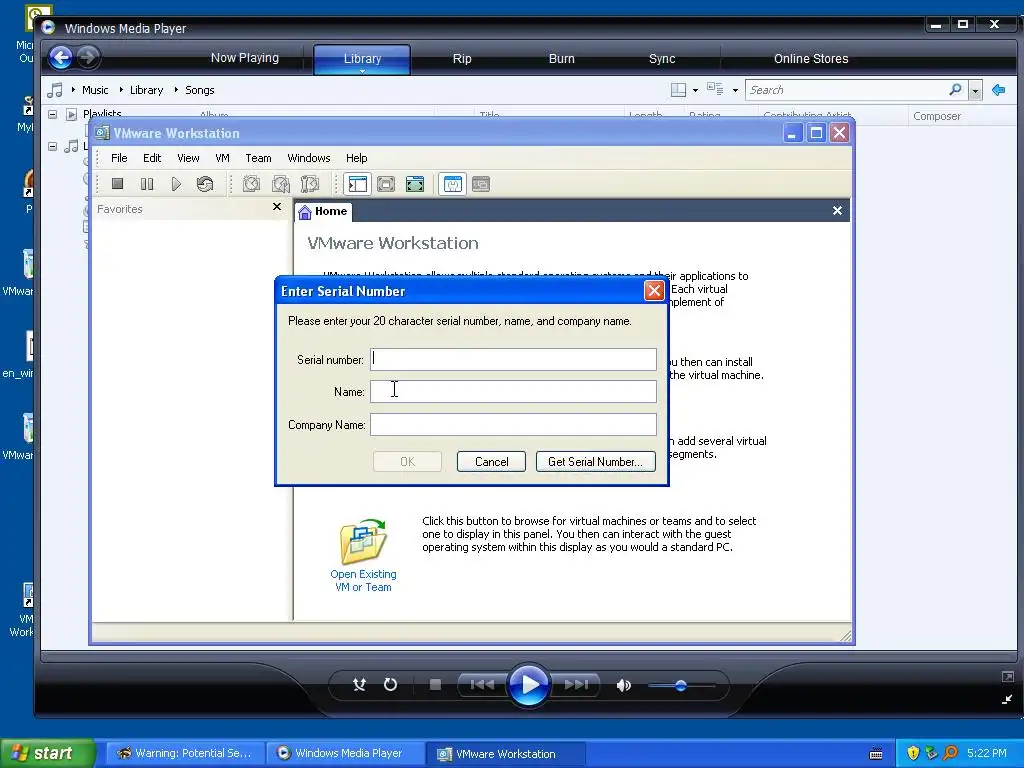Click the Media Player stop button

436,684
